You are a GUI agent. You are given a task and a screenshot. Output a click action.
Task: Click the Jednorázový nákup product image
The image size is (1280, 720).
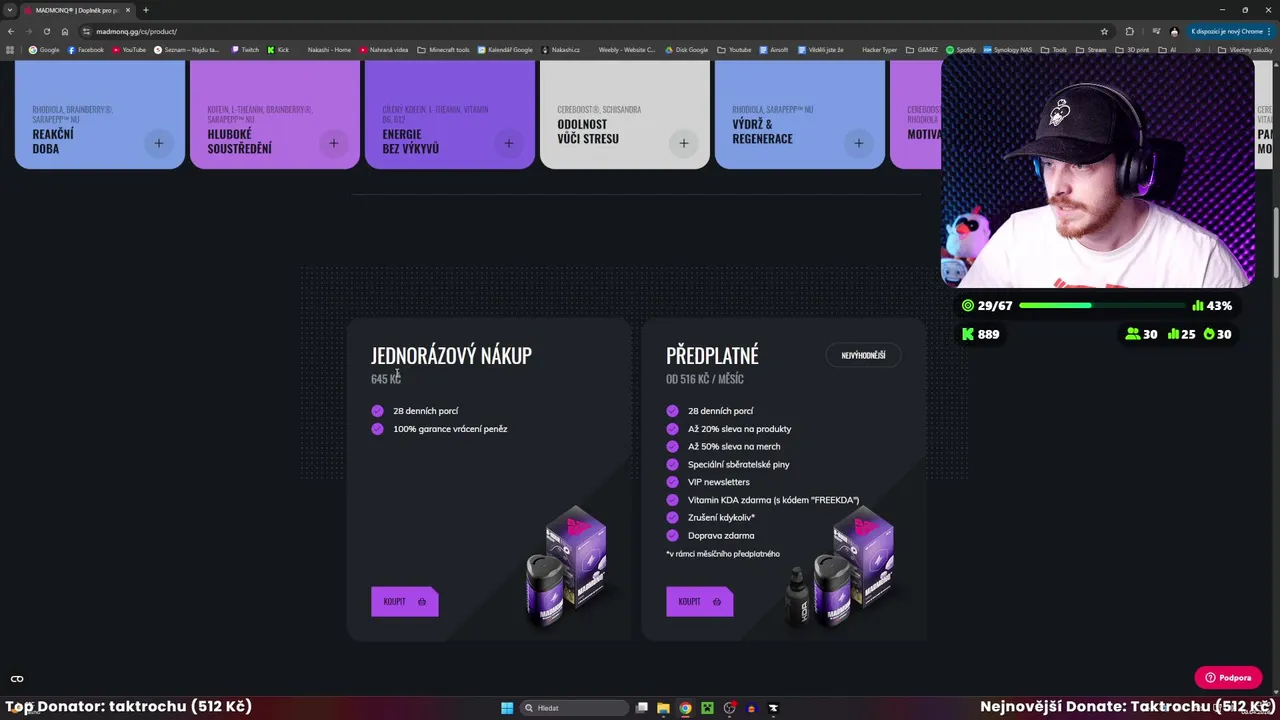(568, 565)
